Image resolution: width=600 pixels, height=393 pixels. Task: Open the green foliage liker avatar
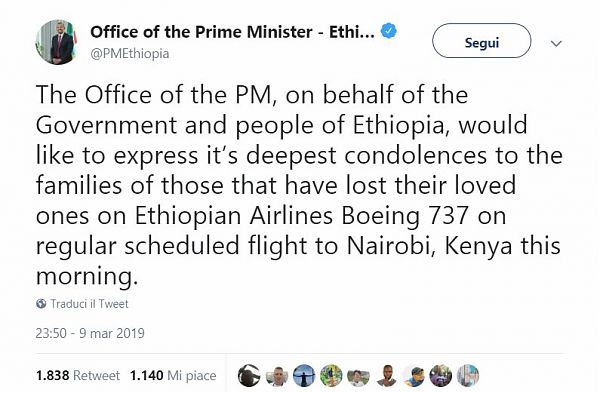click(331, 375)
